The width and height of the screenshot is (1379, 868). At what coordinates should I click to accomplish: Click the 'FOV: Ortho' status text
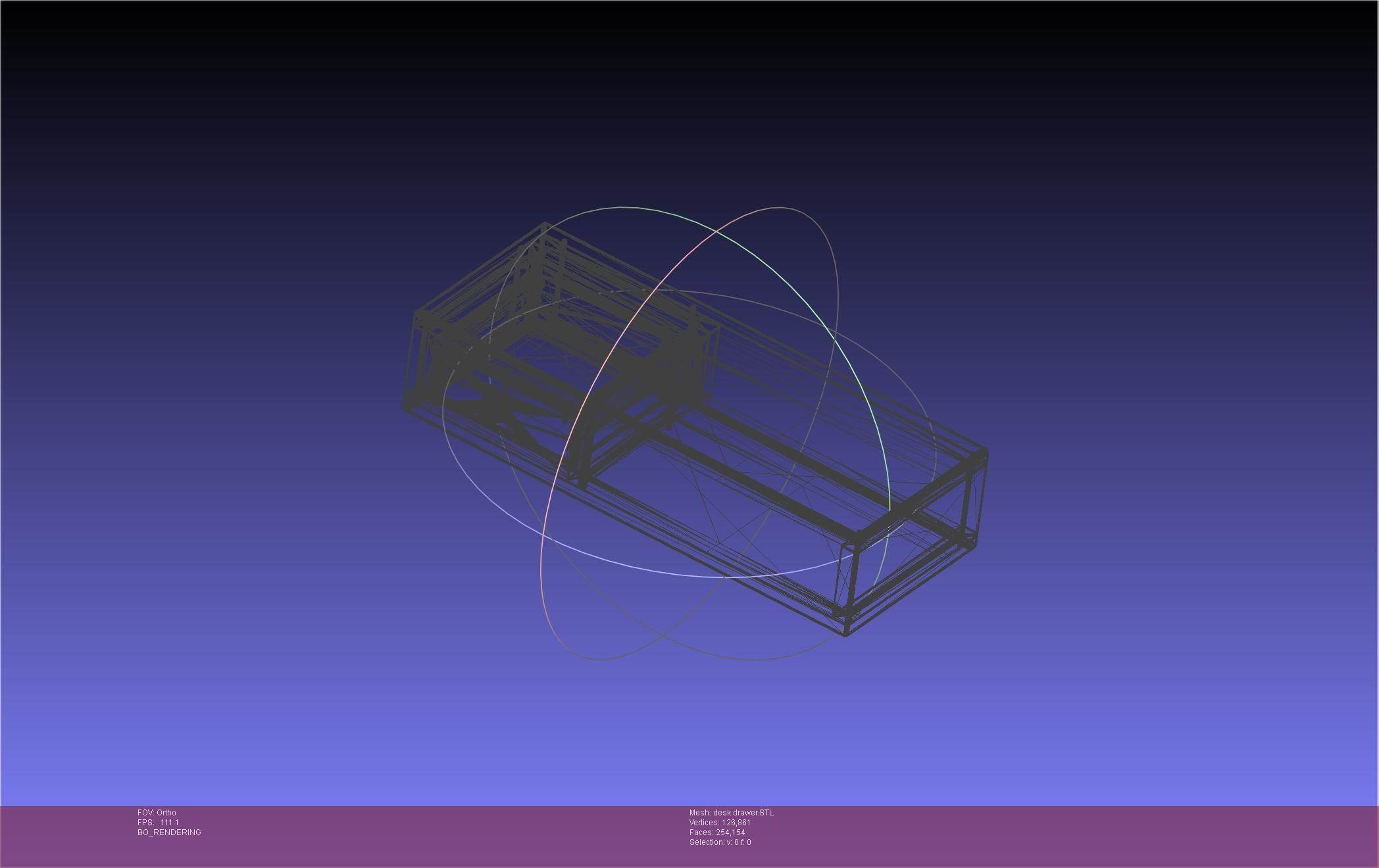point(157,813)
